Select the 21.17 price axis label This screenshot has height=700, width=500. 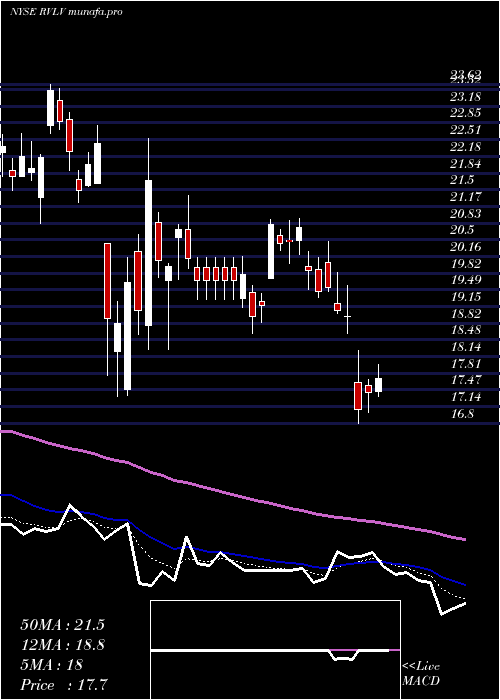tap(465, 197)
